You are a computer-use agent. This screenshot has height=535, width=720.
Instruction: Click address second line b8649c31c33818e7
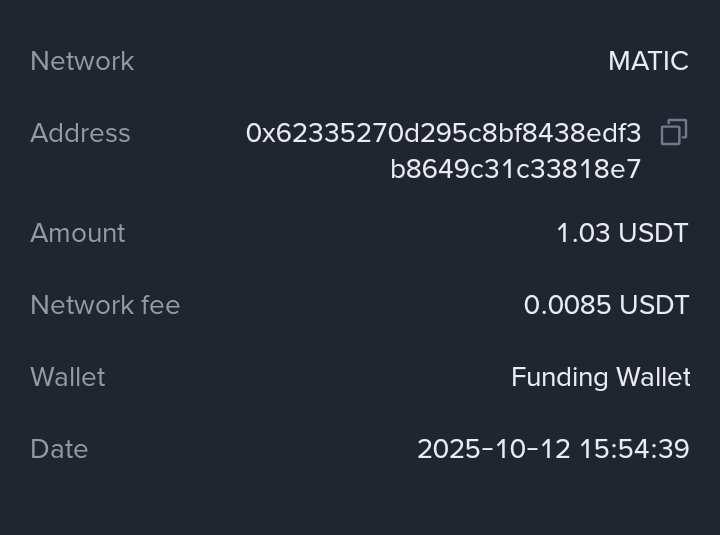(x=515, y=169)
